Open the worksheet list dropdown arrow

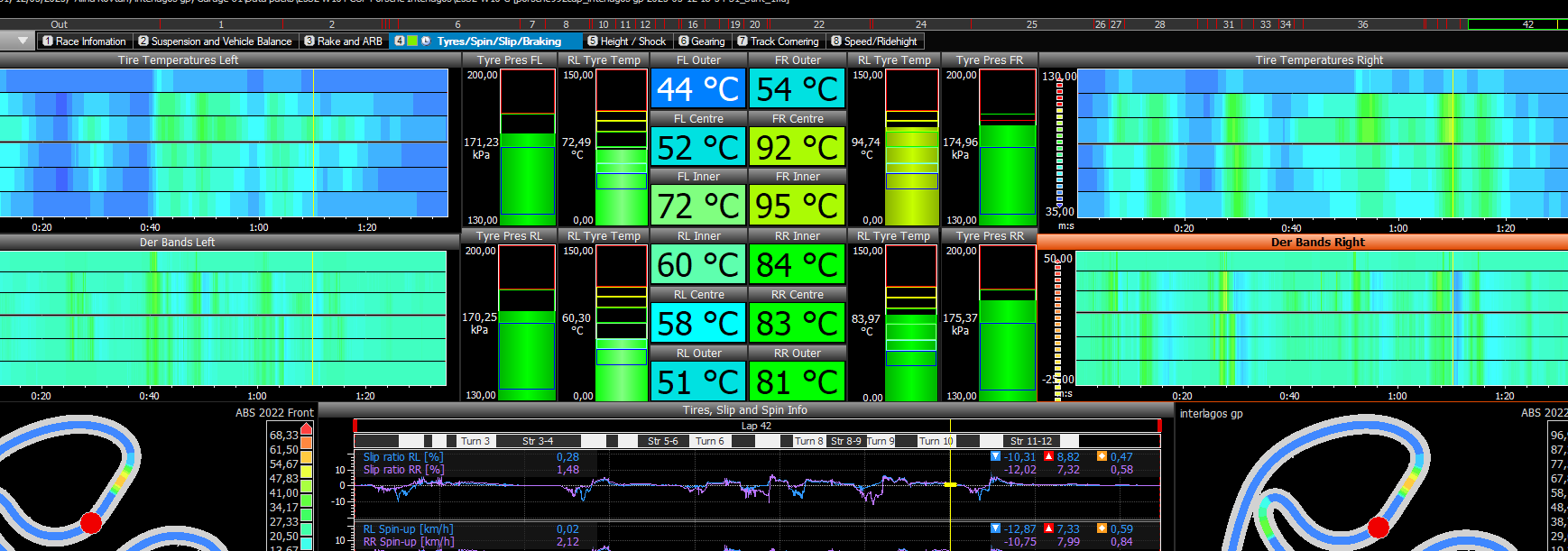pos(23,41)
